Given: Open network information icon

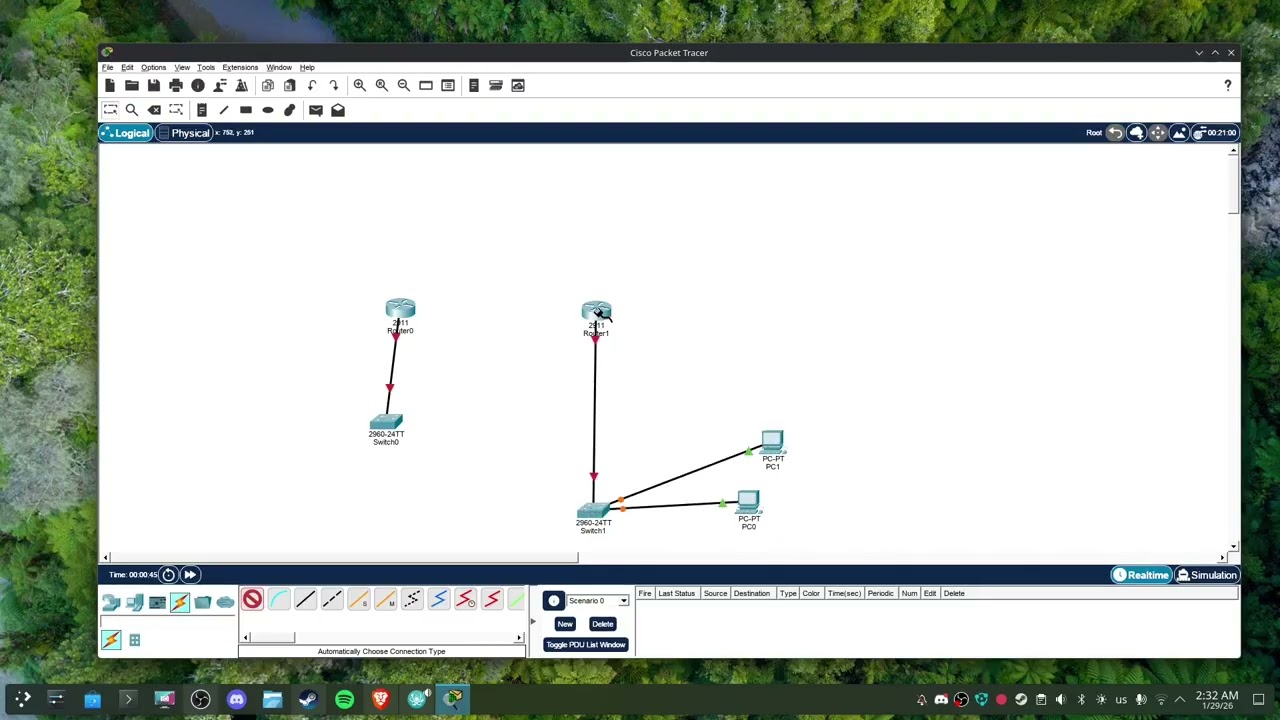Looking at the screenshot, I should (x=198, y=86).
